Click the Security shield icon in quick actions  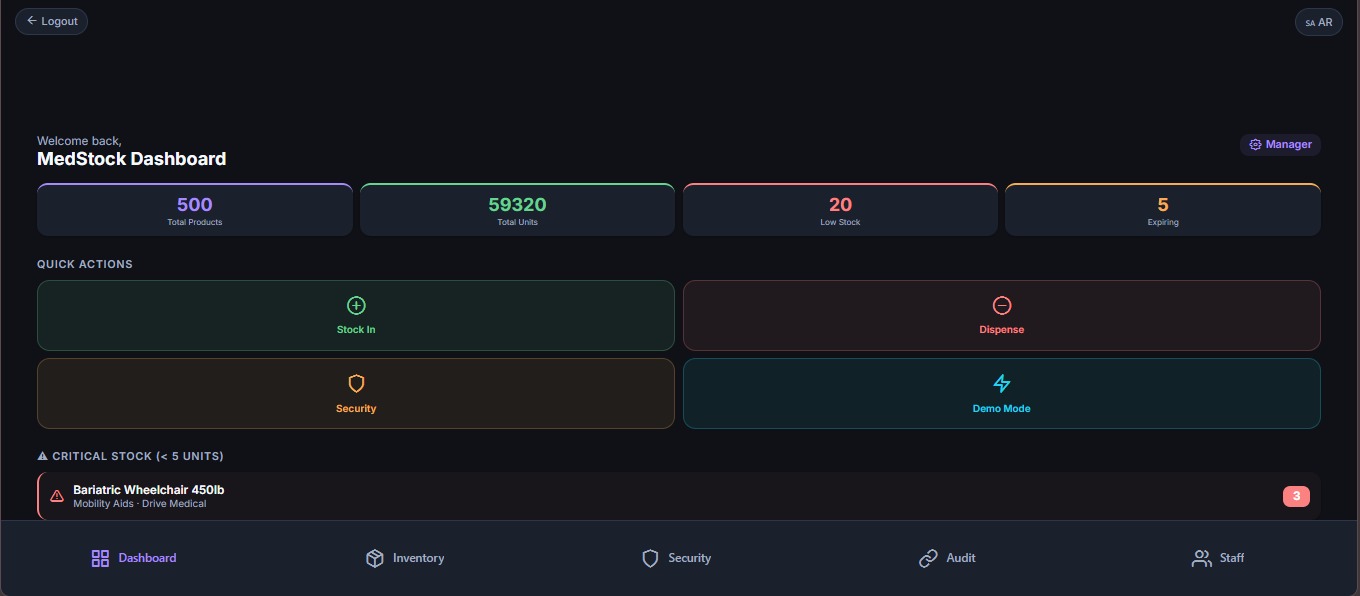356,383
